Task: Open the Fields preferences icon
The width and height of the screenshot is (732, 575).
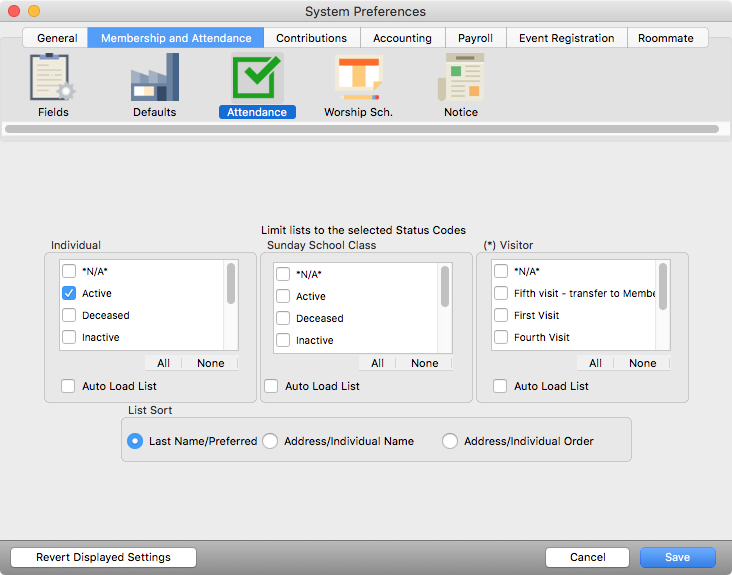Action: tap(53, 78)
